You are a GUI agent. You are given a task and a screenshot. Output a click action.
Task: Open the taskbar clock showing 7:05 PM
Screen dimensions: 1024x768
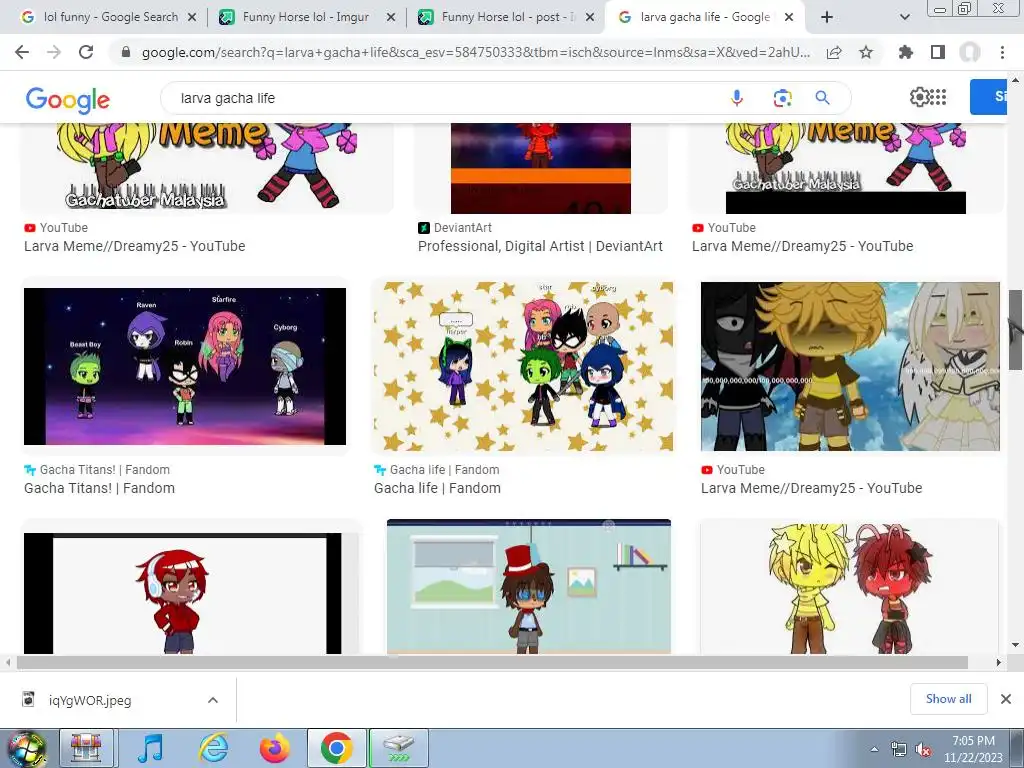click(973, 749)
